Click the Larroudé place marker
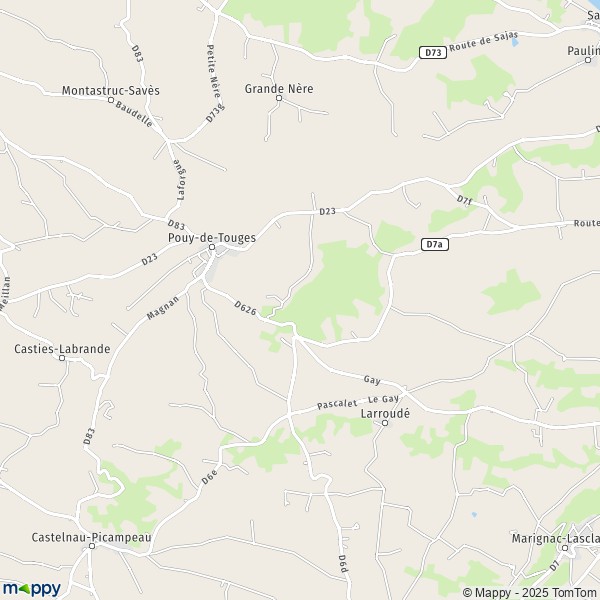The height and width of the screenshot is (600, 600). click(x=385, y=423)
